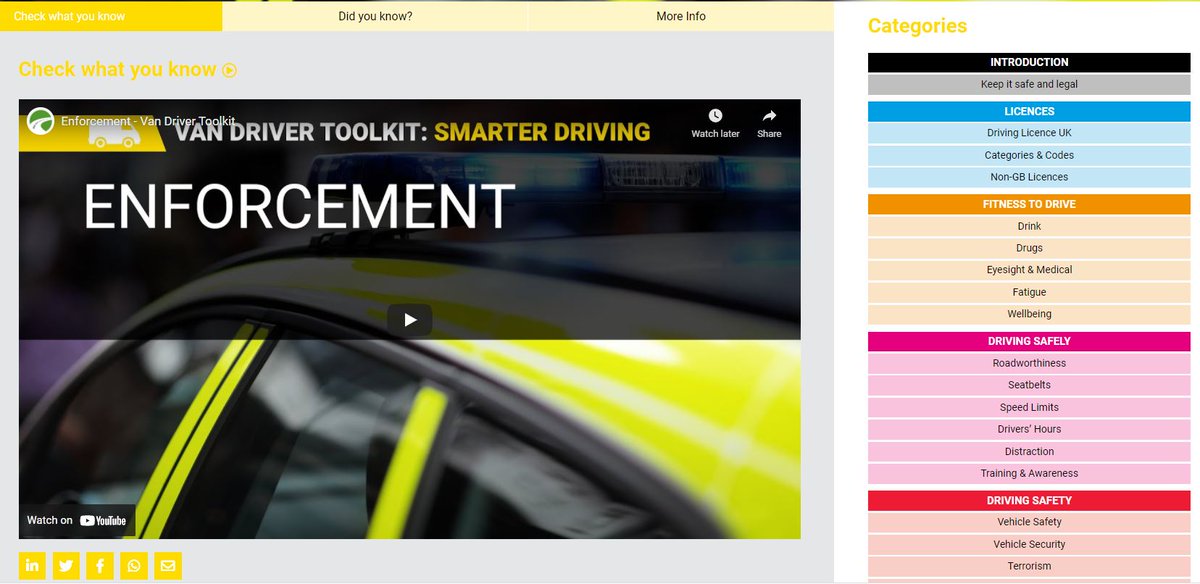This screenshot has height=584, width=1200.
Task: Switch to the Did you know? tab
Action: (x=375, y=16)
